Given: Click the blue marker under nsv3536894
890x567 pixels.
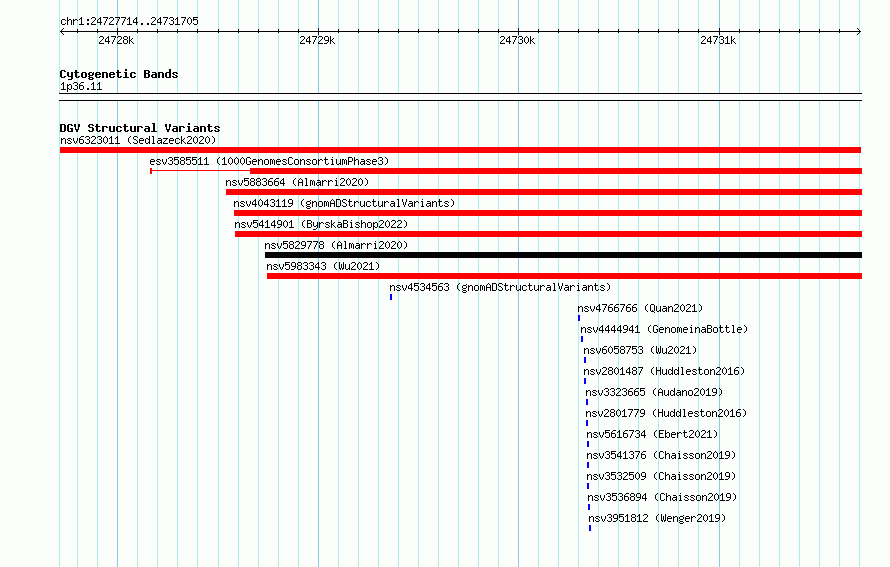Looking at the screenshot, I should [x=589, y=507].
